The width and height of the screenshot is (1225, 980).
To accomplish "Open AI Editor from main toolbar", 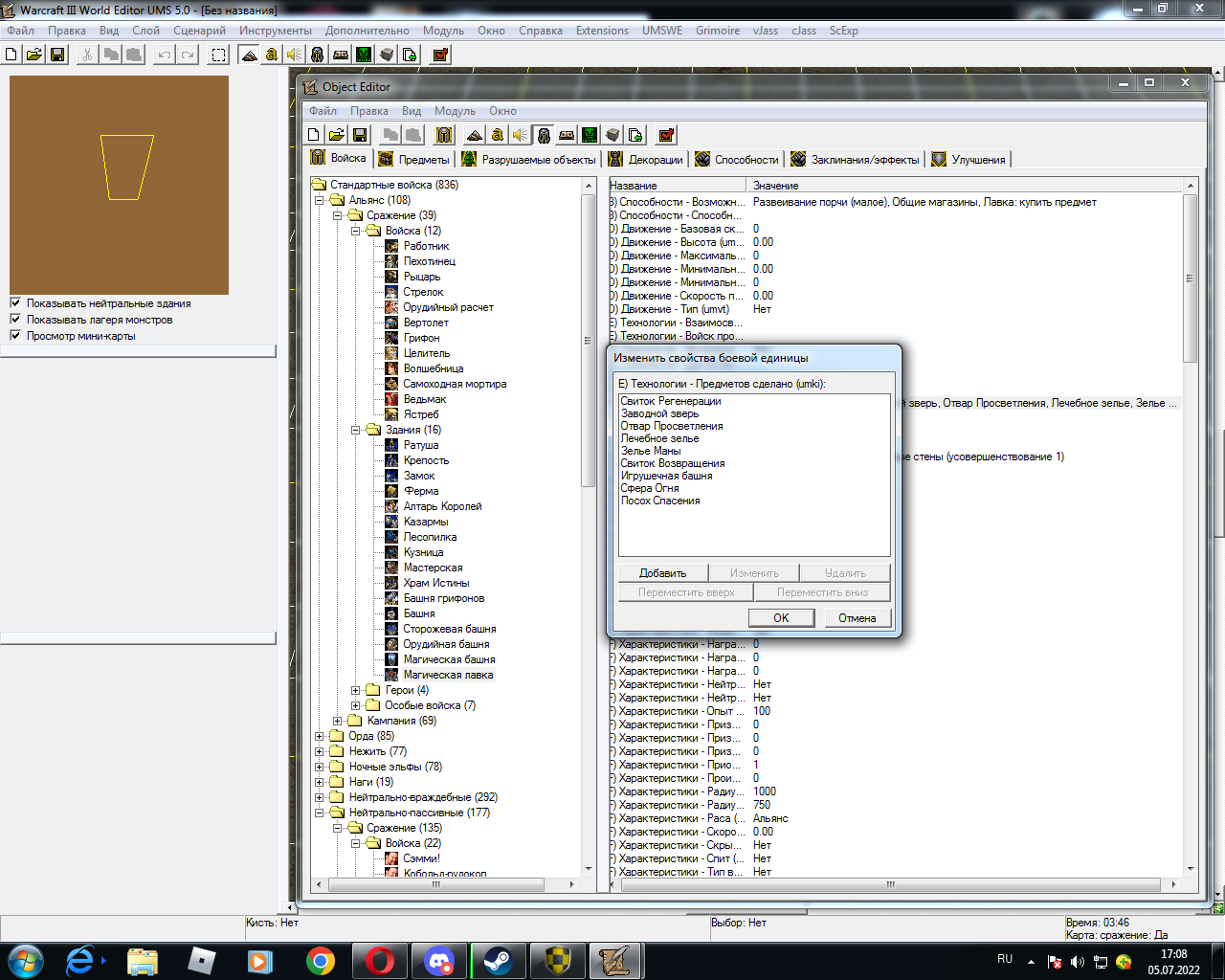I will point(364,55).
